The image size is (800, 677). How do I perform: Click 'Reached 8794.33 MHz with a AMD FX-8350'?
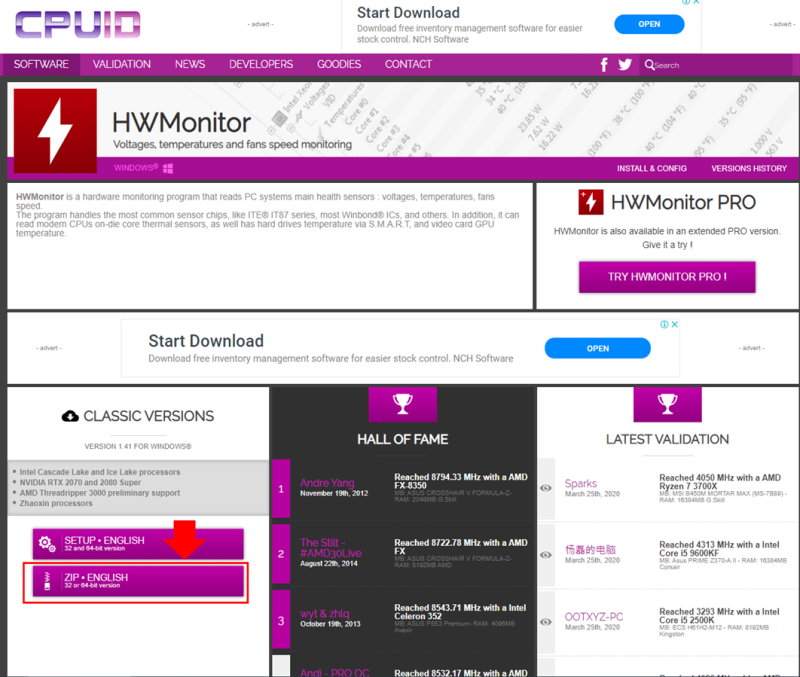461,481
